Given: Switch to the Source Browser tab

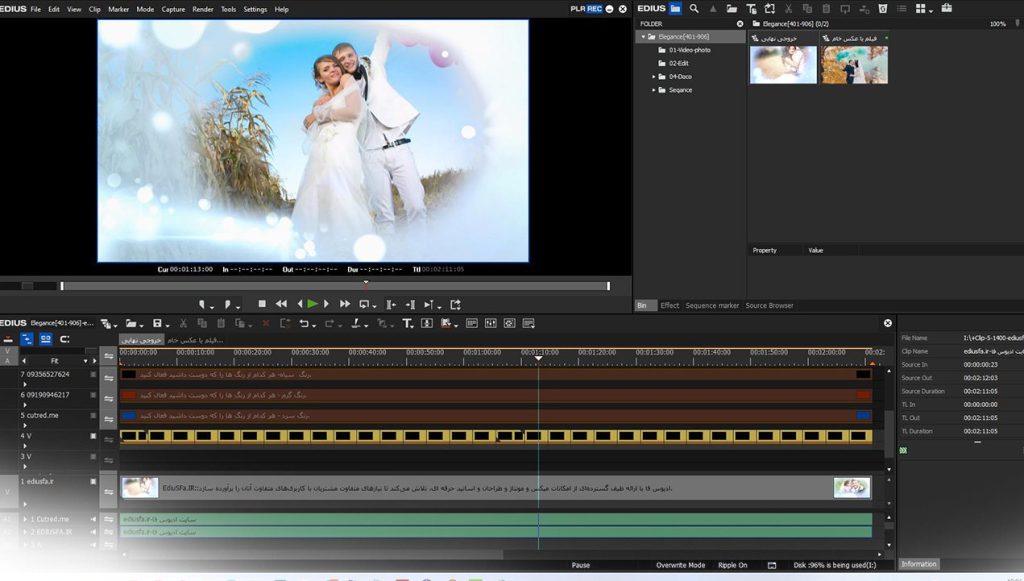Looking at the screenshot, I should click(769, 305).
